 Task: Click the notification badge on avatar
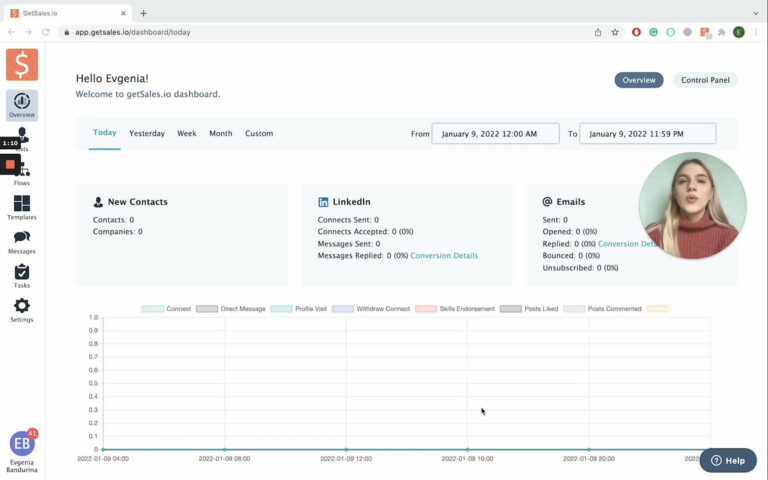[32, 433]
